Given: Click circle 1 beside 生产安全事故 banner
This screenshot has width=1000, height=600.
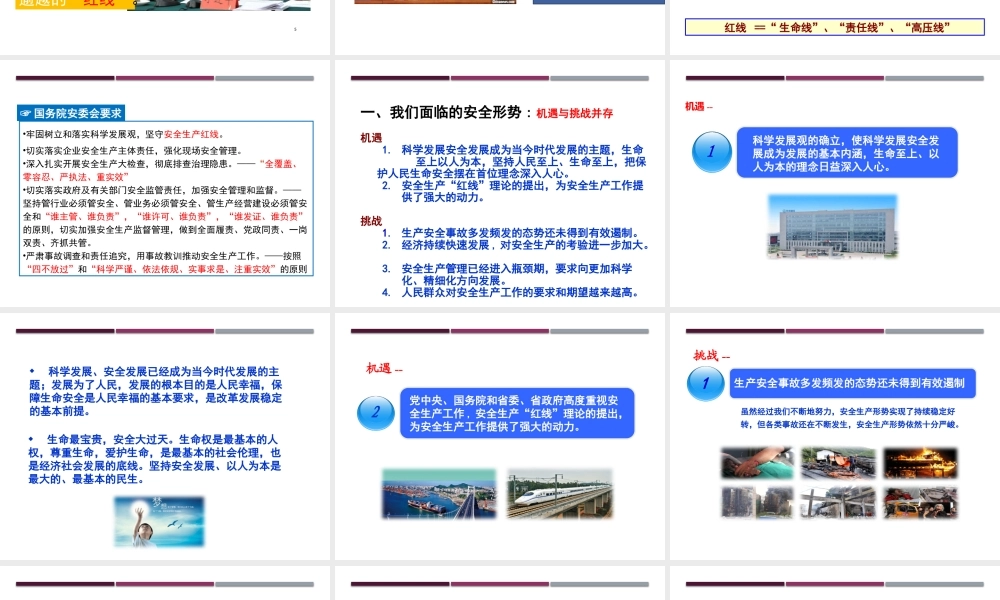Looking at the screenshot, I should click(x=705, y=383).
